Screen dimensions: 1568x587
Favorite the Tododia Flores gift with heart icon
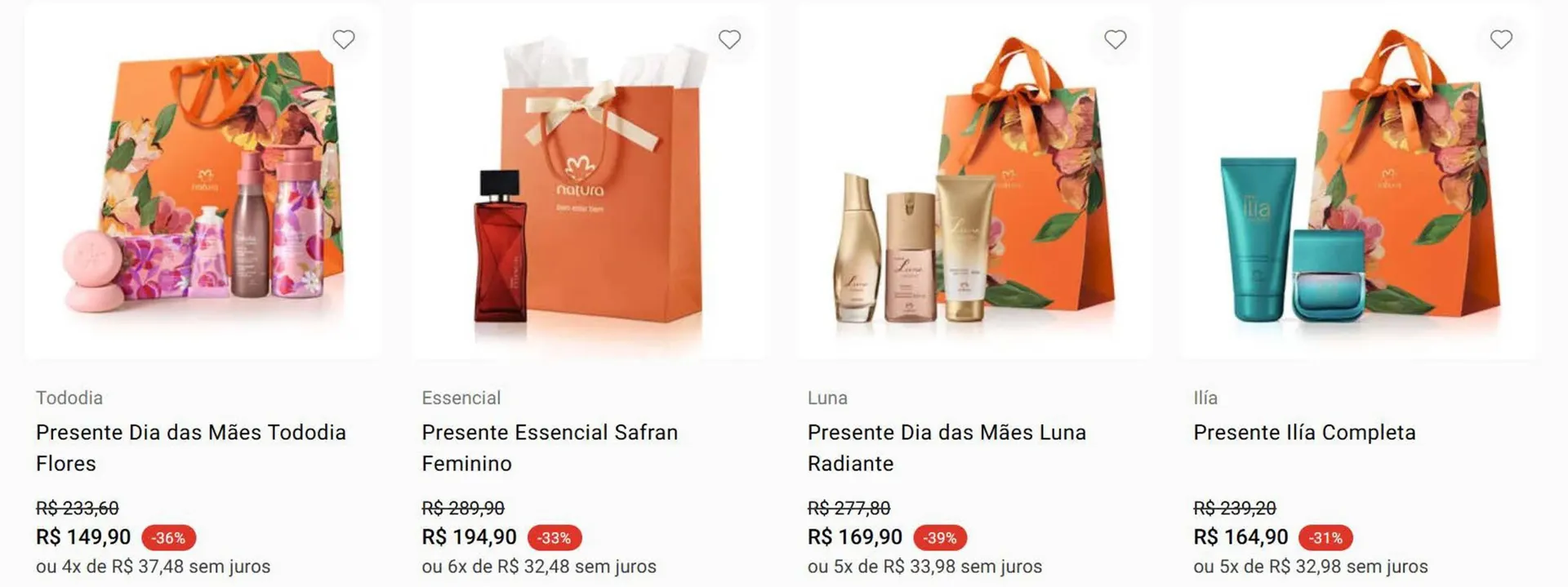tap(344, 39)
